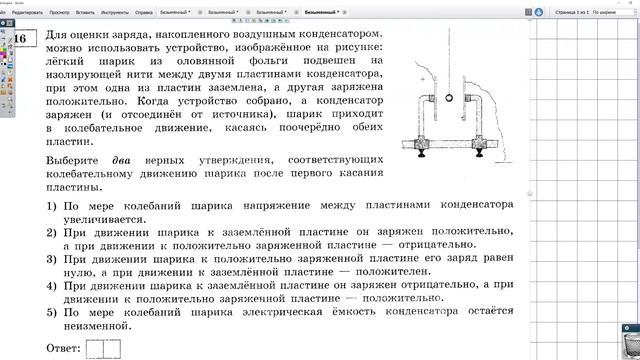This screenshot has width=640, height=360.
Task: Open the По ширине zoom dropdown
Action: pos(613,12)
